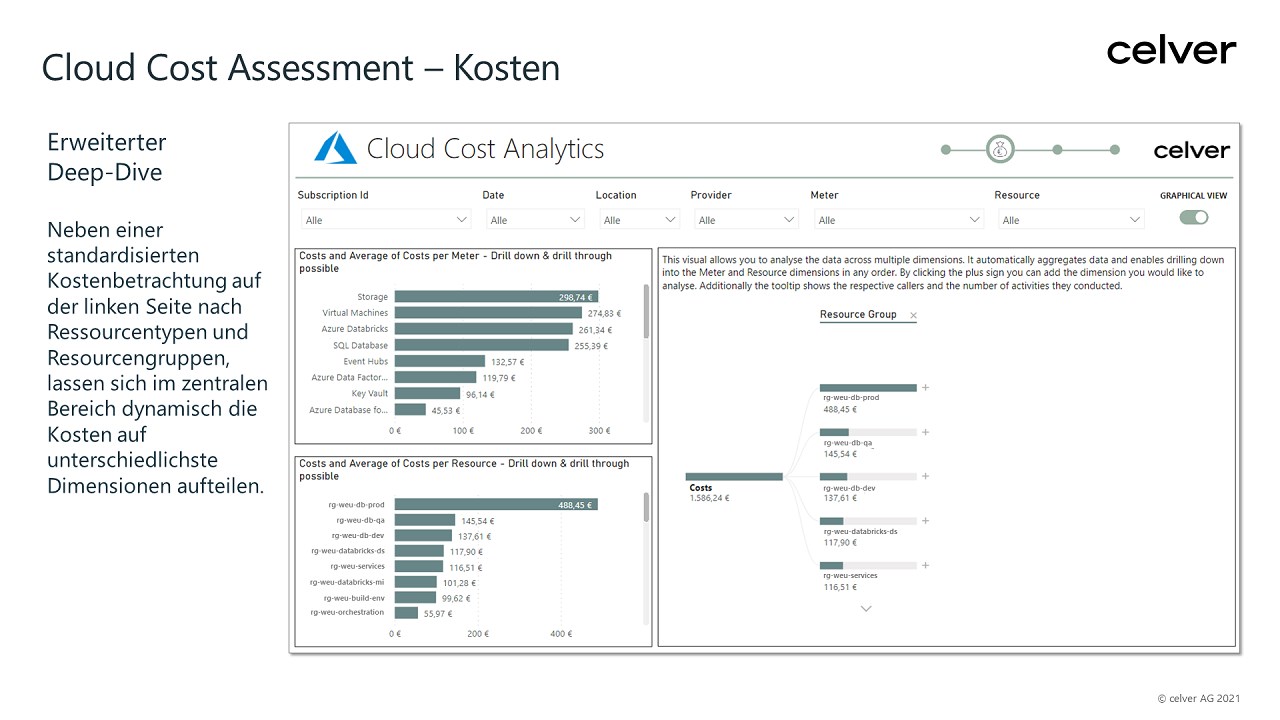Viewport: 1280px width, 720px height.
Task: Click rg-weu-db-qa bar in decomposition tree
Action: click(x=868, y=432)
